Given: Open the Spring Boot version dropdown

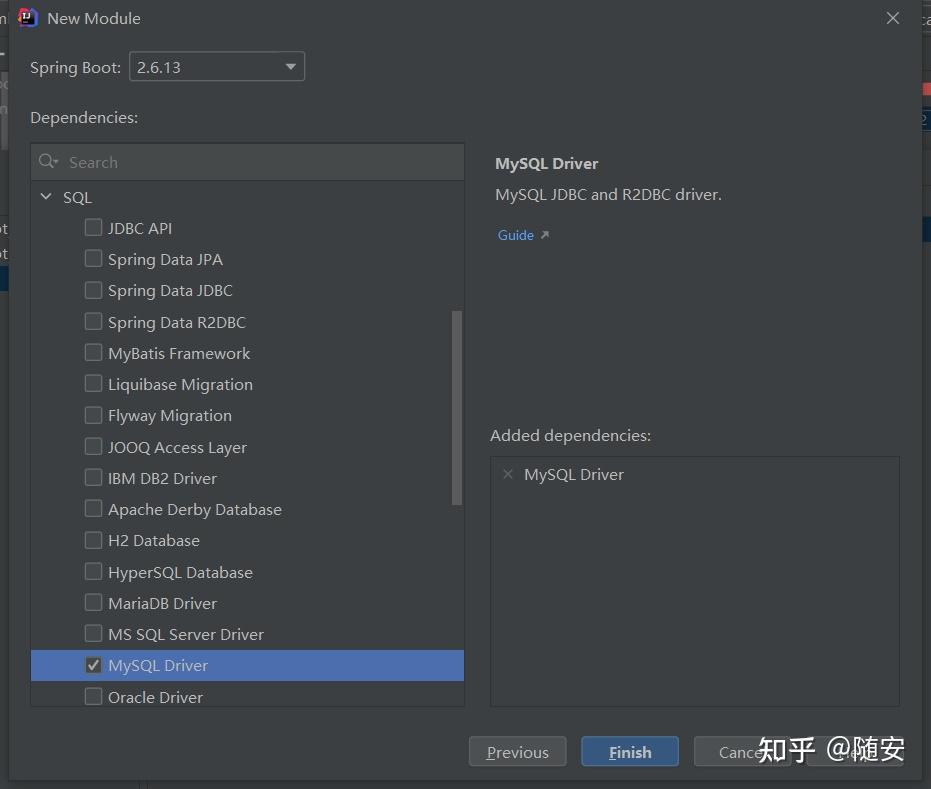Looking at the screenshot, I should 289,66.
